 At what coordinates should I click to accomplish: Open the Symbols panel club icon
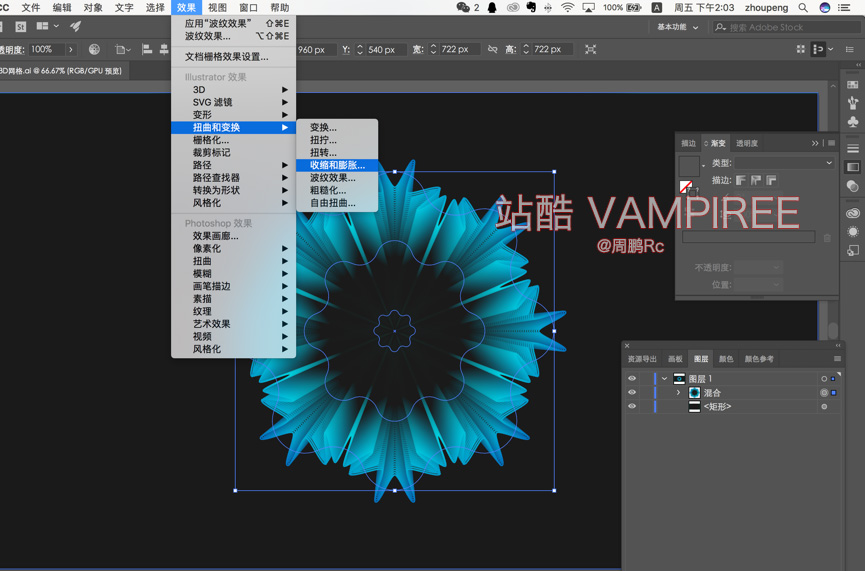coord(853,121)
